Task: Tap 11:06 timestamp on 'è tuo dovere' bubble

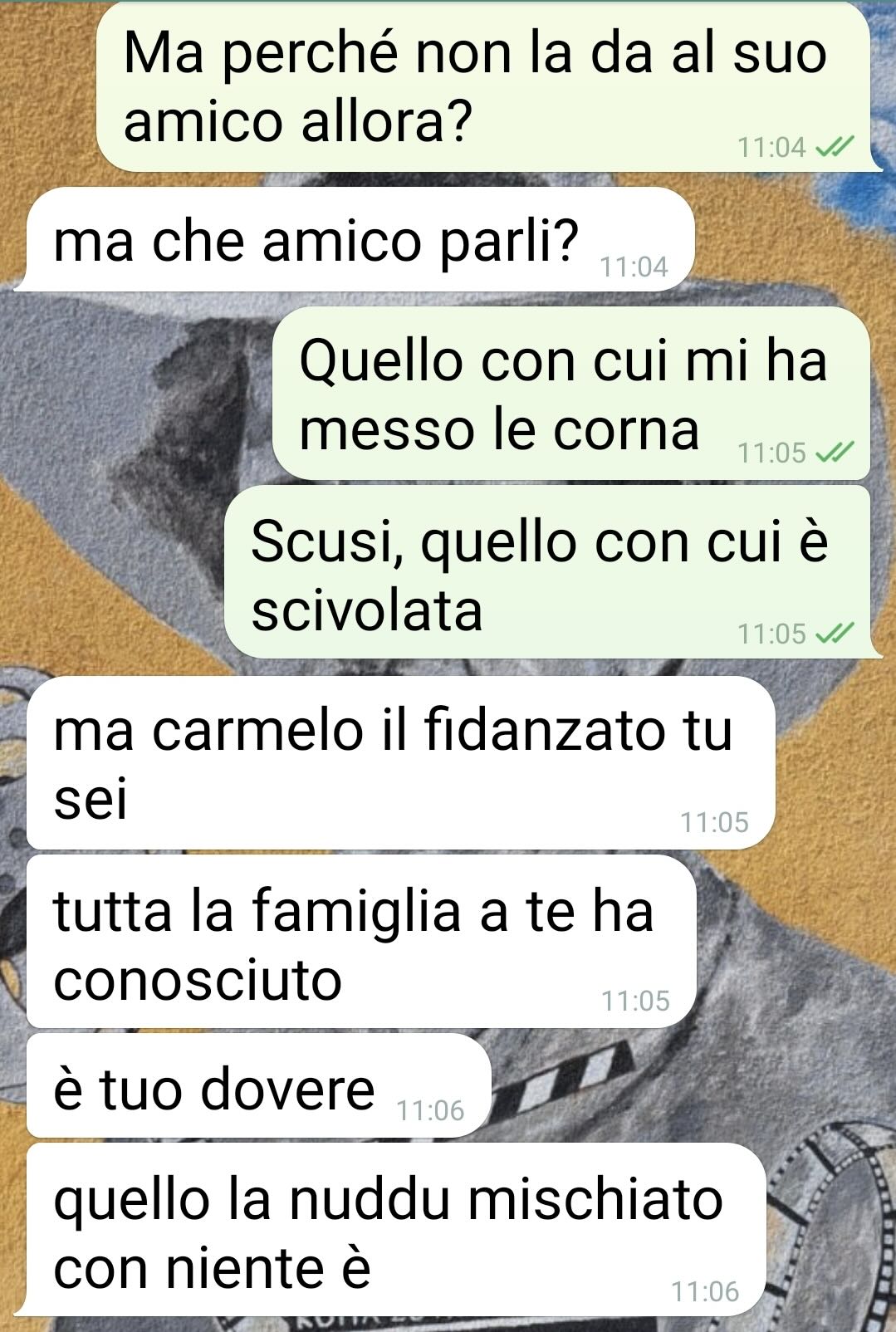Action: [431, 1111]
